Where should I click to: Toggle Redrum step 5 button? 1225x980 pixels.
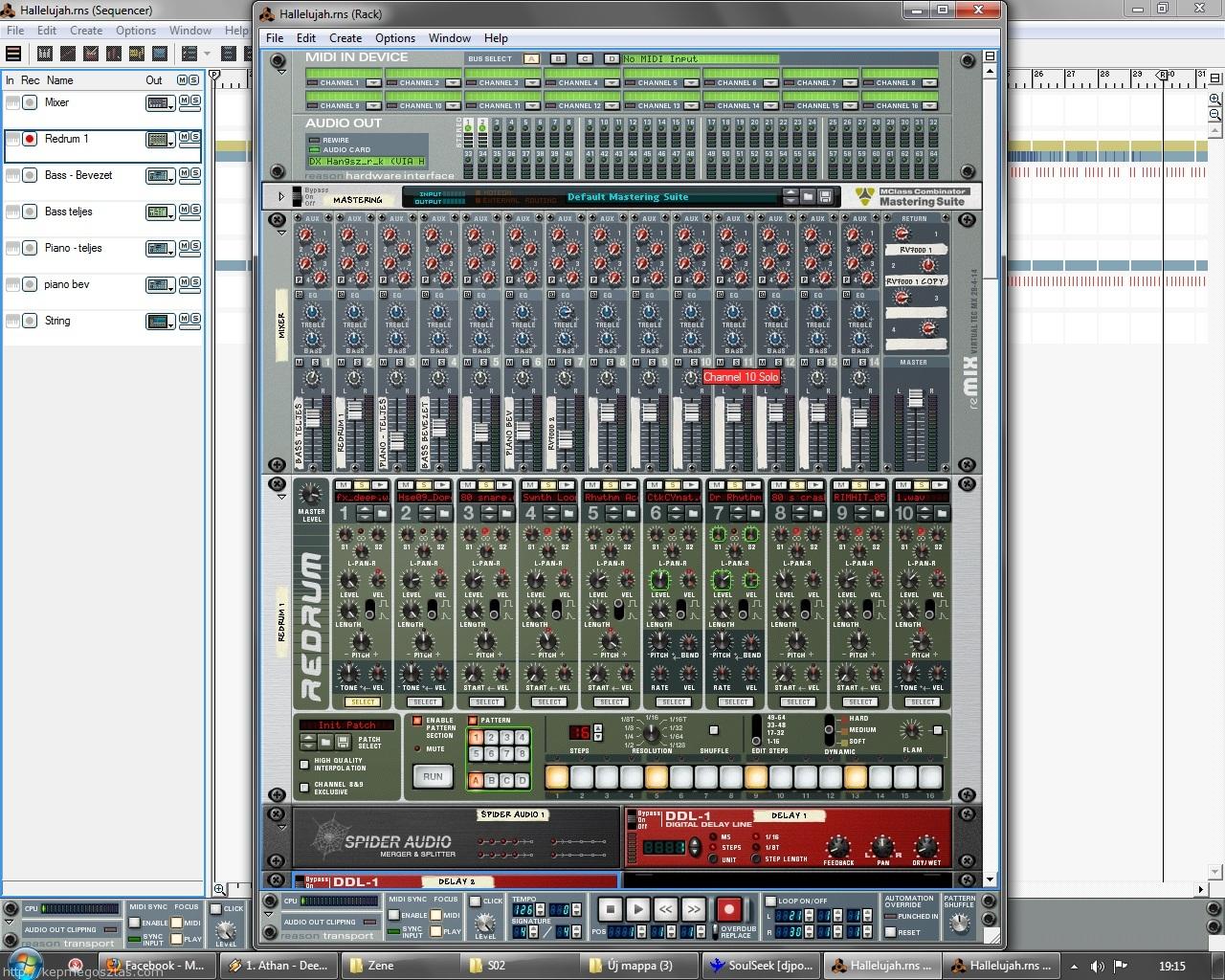point(657,777)
